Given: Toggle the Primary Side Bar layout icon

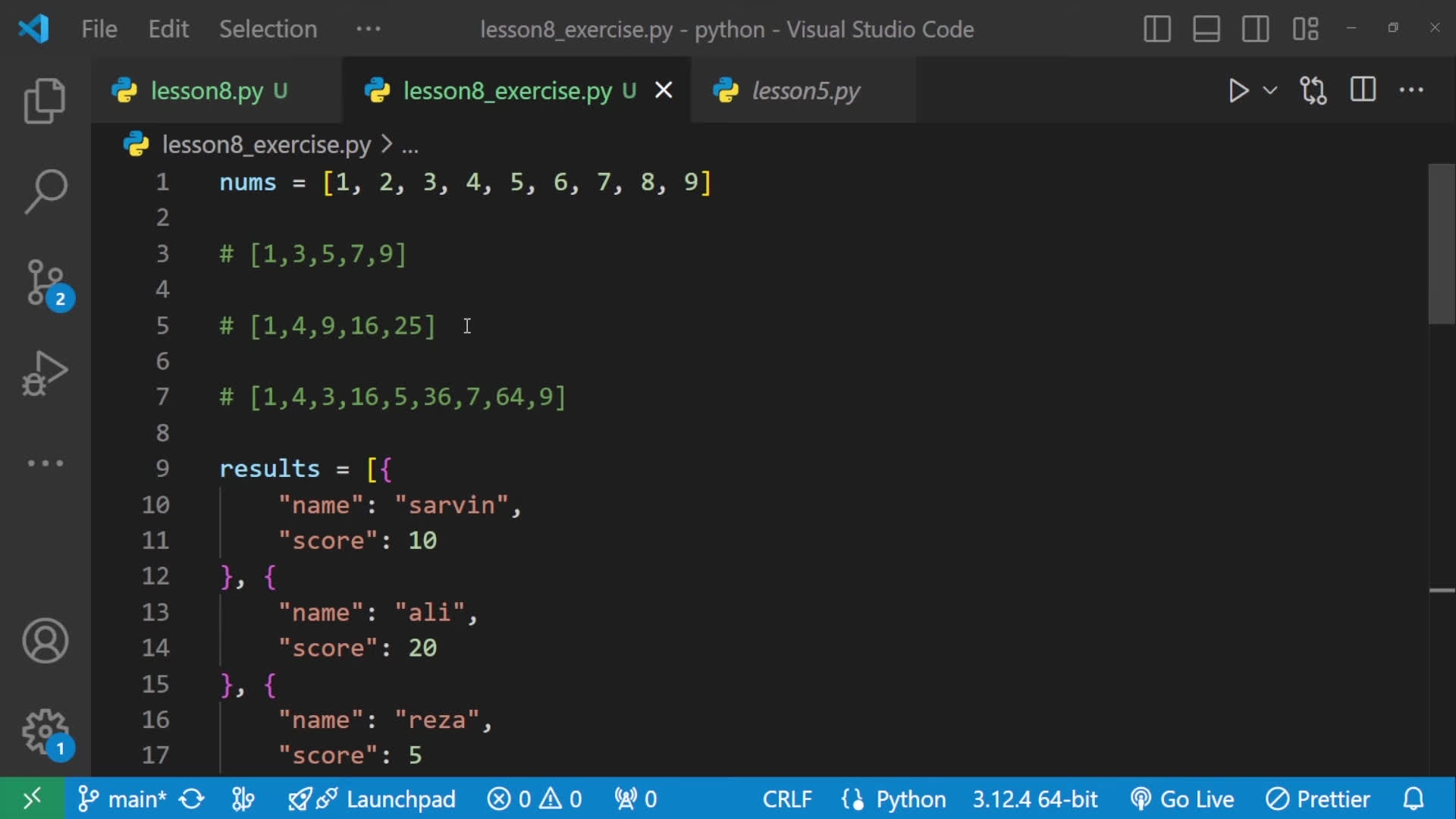Looking at the screenshot, I should [x=1157, y=30].
